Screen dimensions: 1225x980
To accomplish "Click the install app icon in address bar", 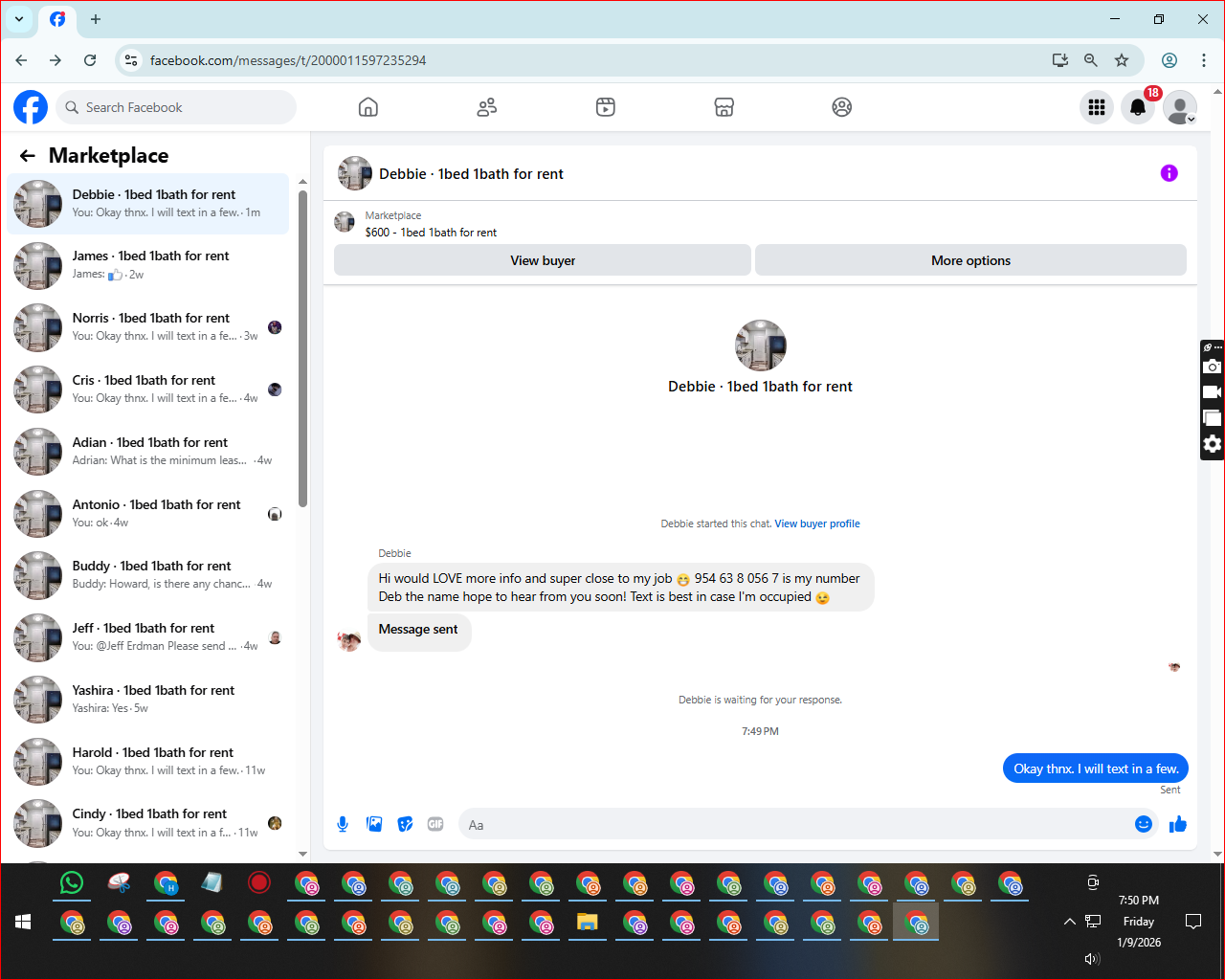I will [x=1060, y=60].
